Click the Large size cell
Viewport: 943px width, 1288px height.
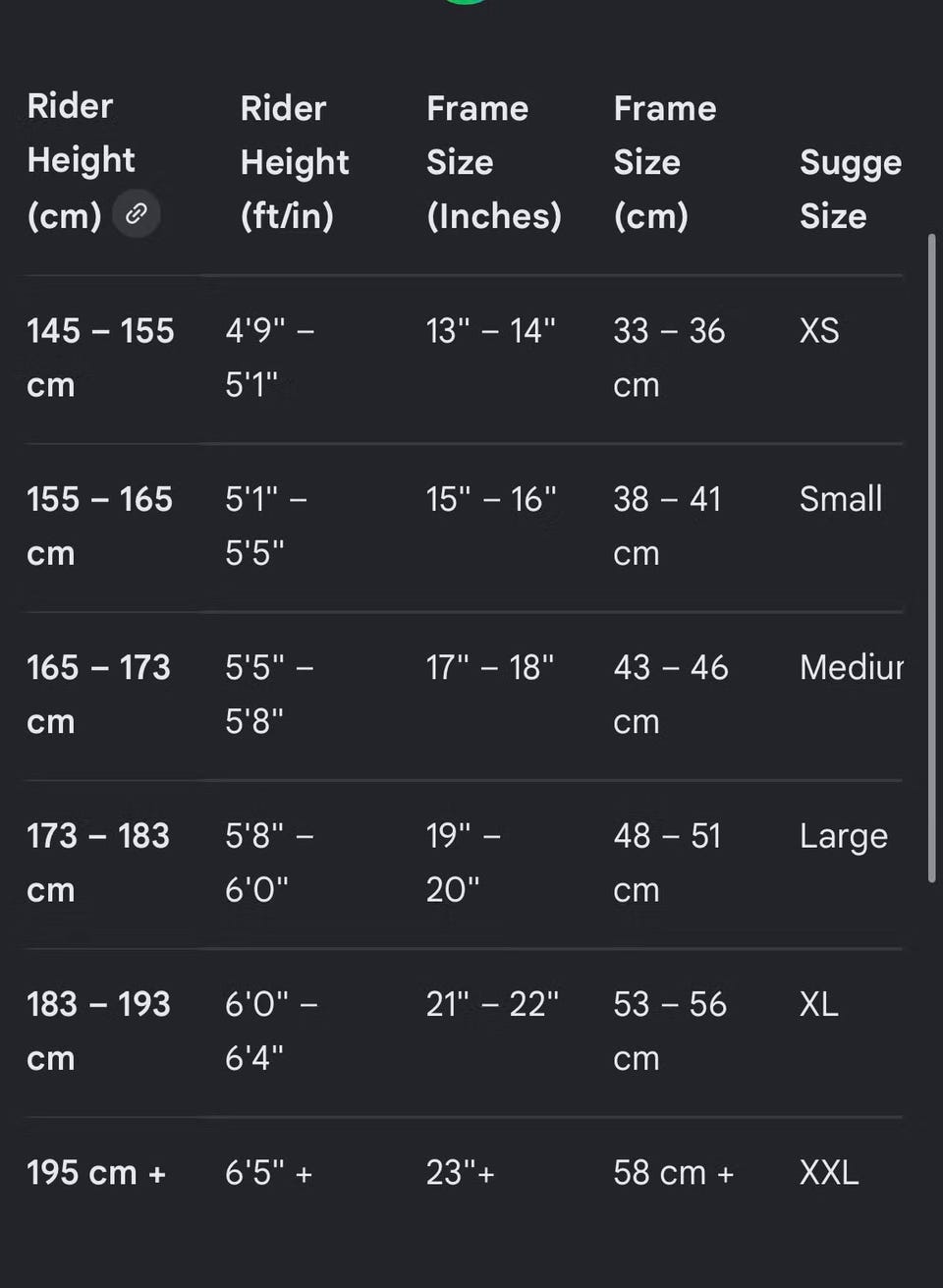[844, 837]
